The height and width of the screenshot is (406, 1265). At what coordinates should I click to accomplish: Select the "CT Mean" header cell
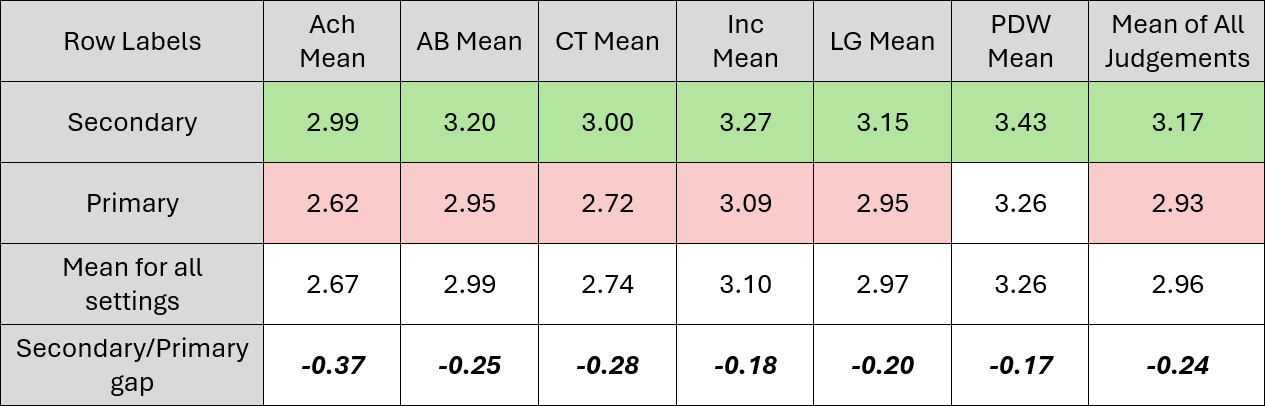tap(607, 41)
